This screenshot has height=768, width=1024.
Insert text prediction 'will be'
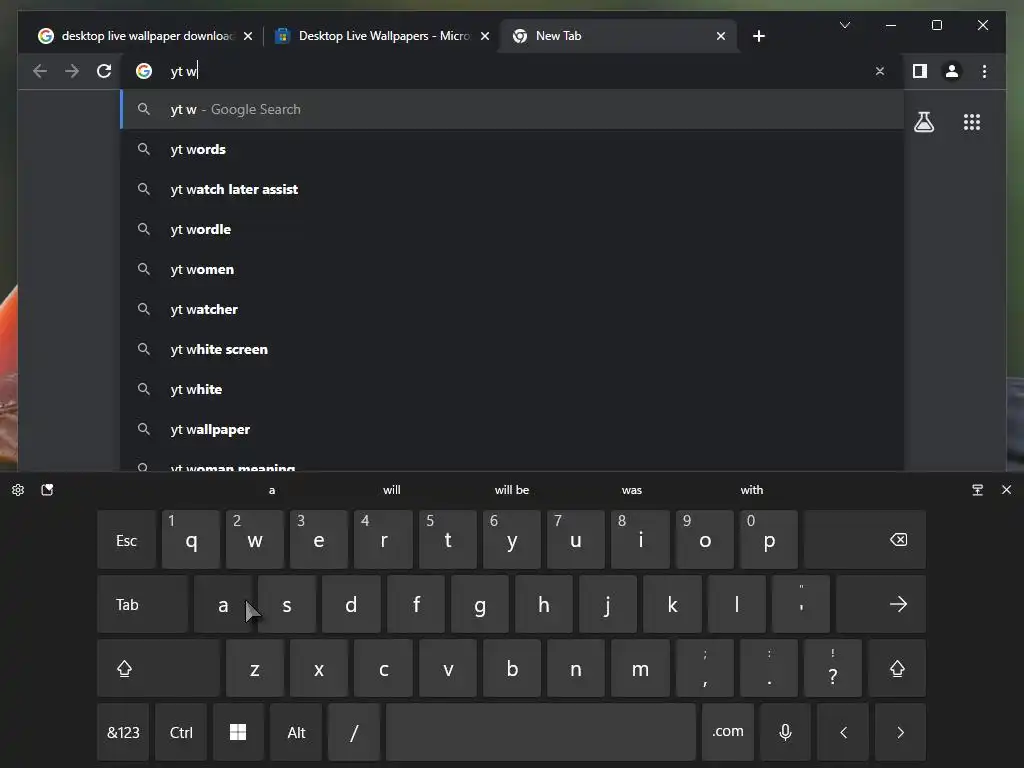pyautogui.click(x=511, y=490)
